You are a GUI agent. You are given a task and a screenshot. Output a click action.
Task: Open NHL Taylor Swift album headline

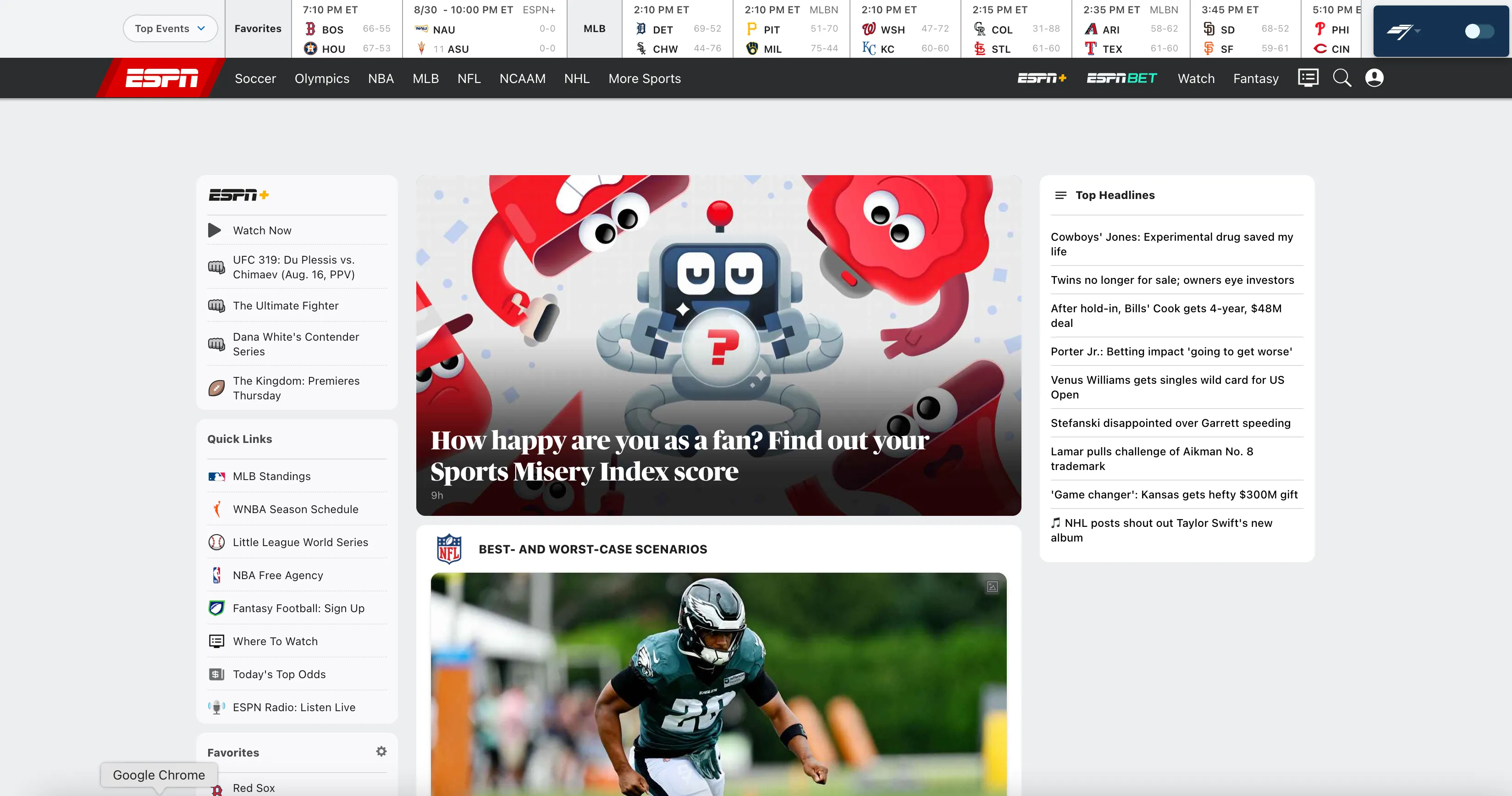click(1162, 530)
